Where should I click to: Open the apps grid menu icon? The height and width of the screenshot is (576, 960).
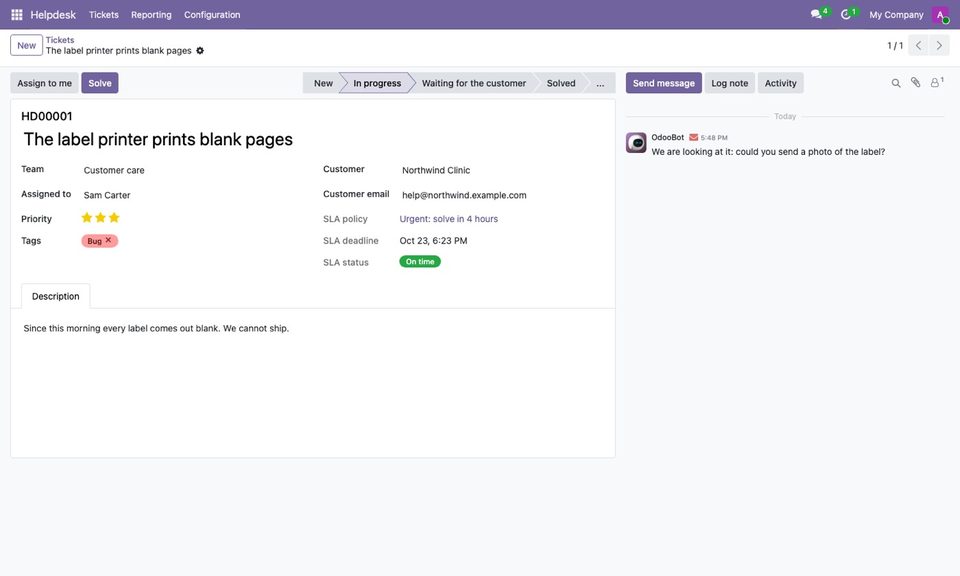[17, 15]
